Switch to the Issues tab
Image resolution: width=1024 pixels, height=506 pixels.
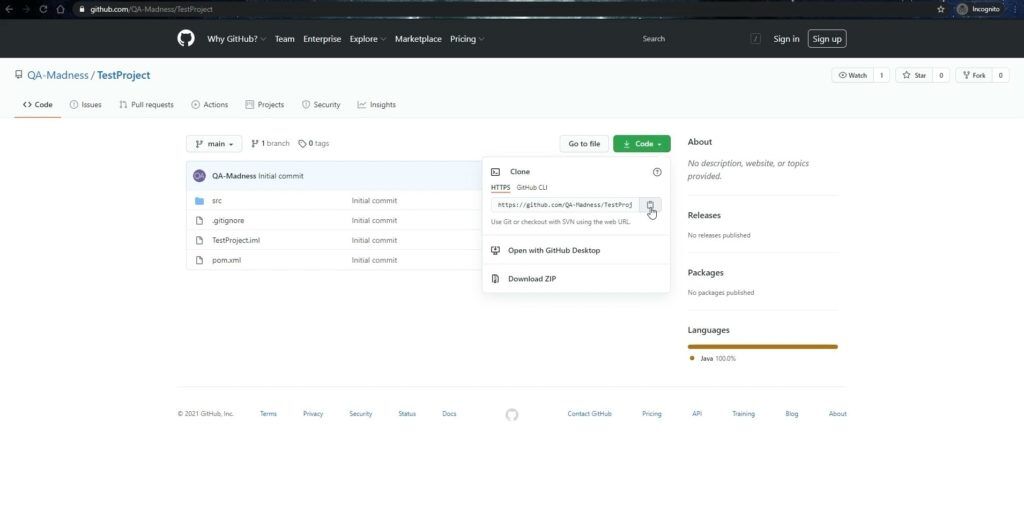pyautogui.click(x=86, y=104)
